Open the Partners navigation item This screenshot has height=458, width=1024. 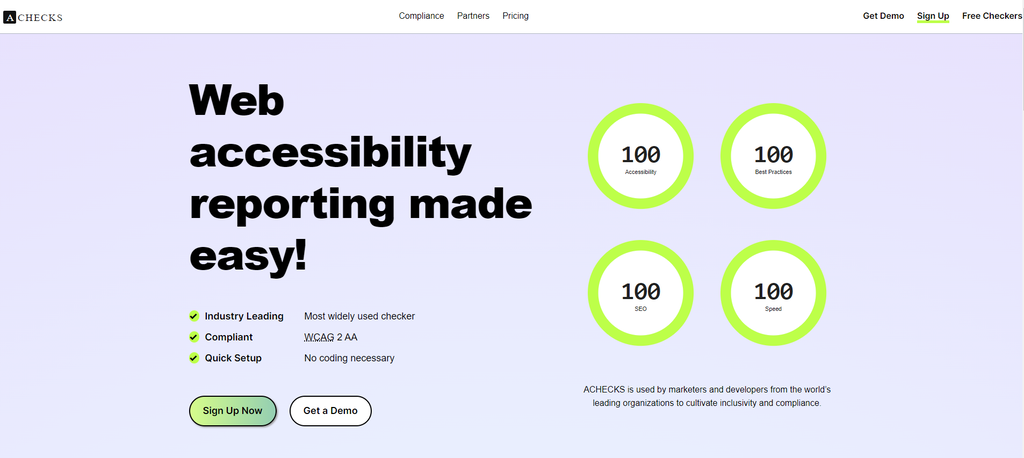pos(473,16)
